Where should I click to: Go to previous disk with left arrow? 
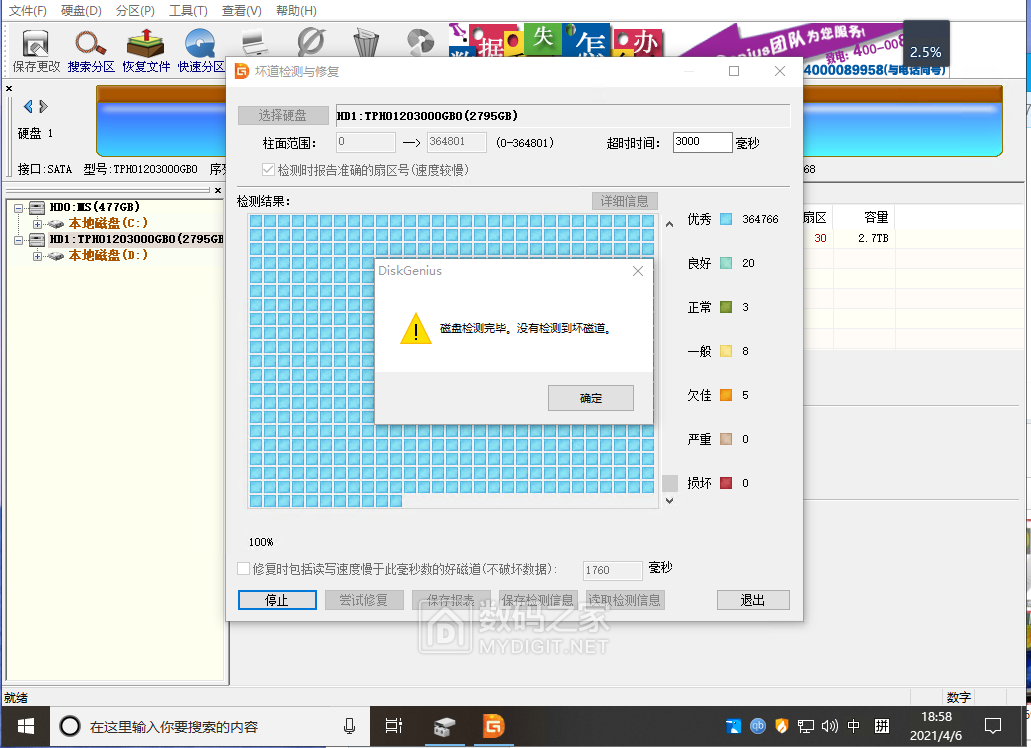28,107
